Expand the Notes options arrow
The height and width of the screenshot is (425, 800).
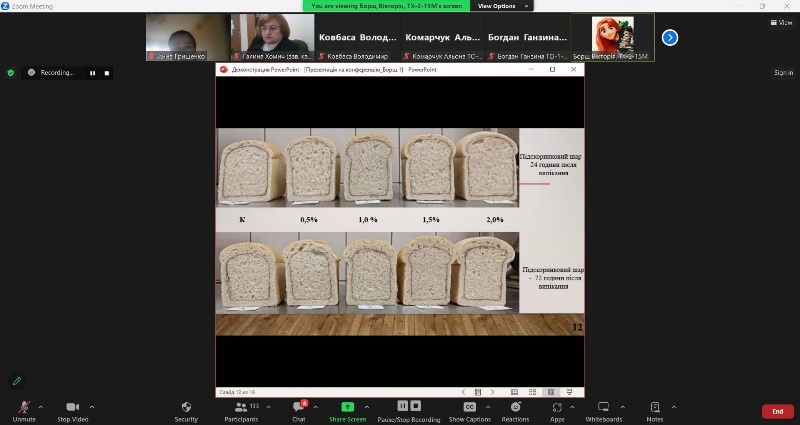coord(673,407)
